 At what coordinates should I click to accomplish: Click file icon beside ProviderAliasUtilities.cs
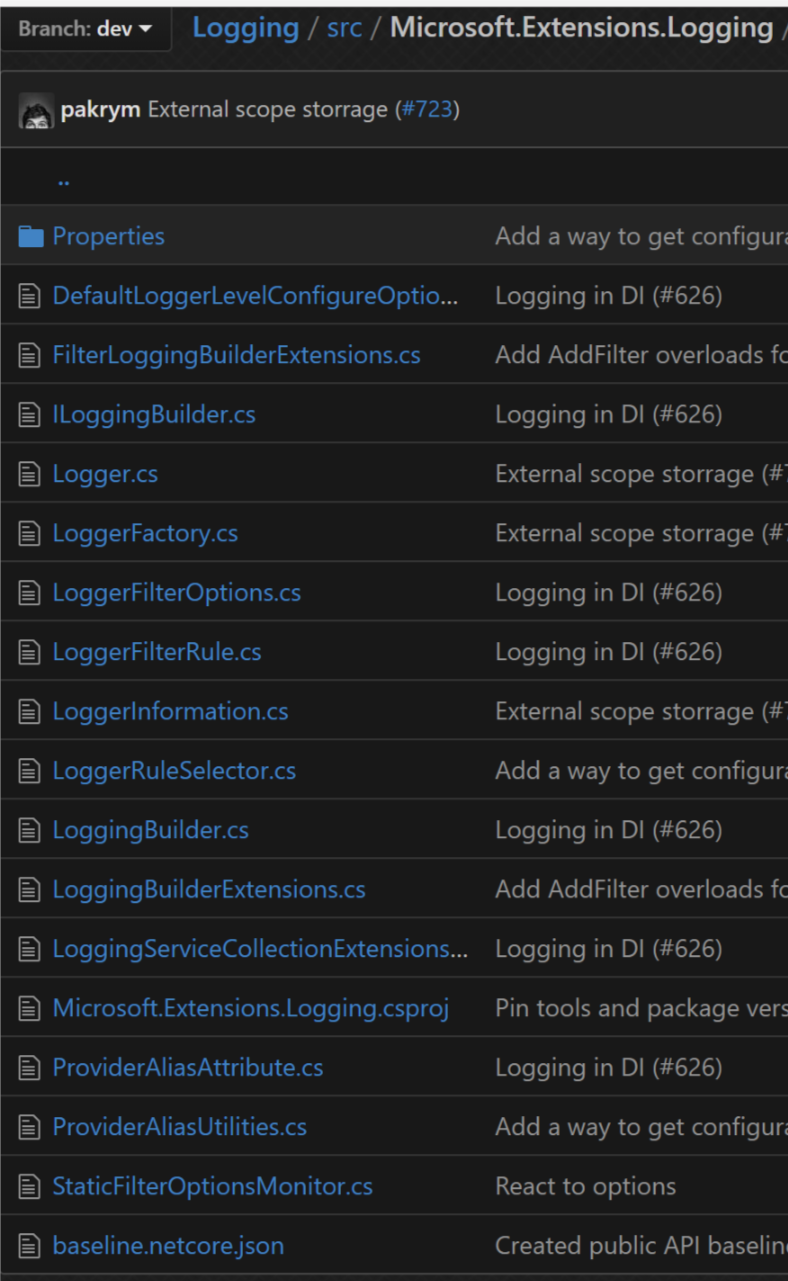pyautogui.click(x=31, y=1127)
